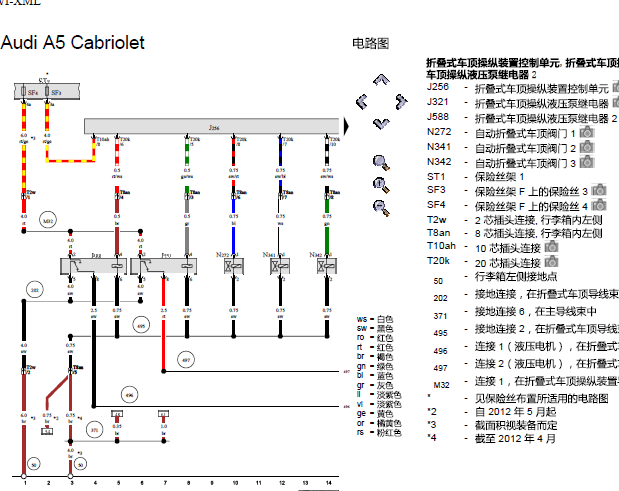Select legend entry 'ST1' 保险丝架 1
The image size is (619, 491).
pyautogui.click(x=475, y=176)
